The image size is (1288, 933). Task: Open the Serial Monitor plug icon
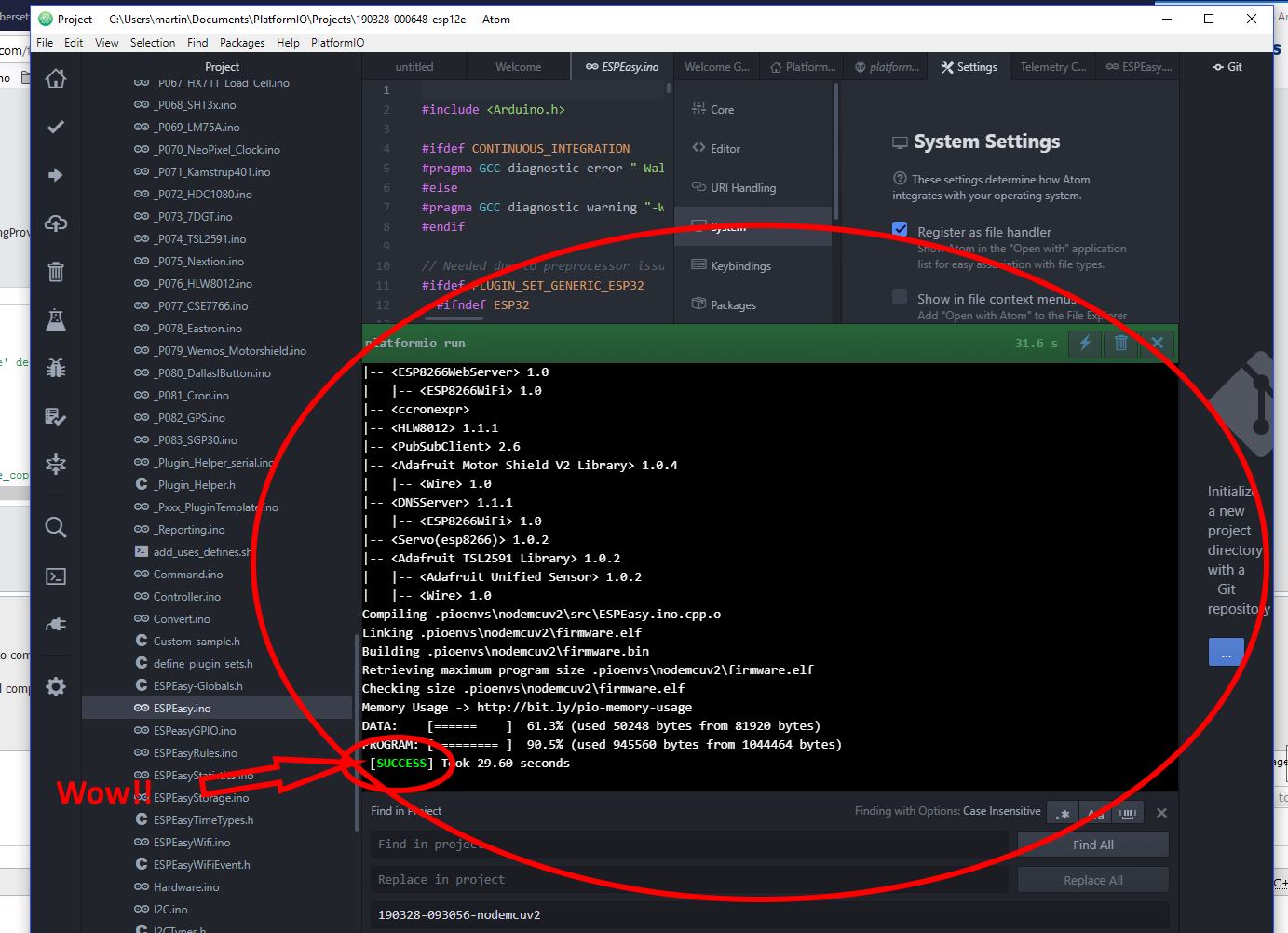[x=56, y=624]
